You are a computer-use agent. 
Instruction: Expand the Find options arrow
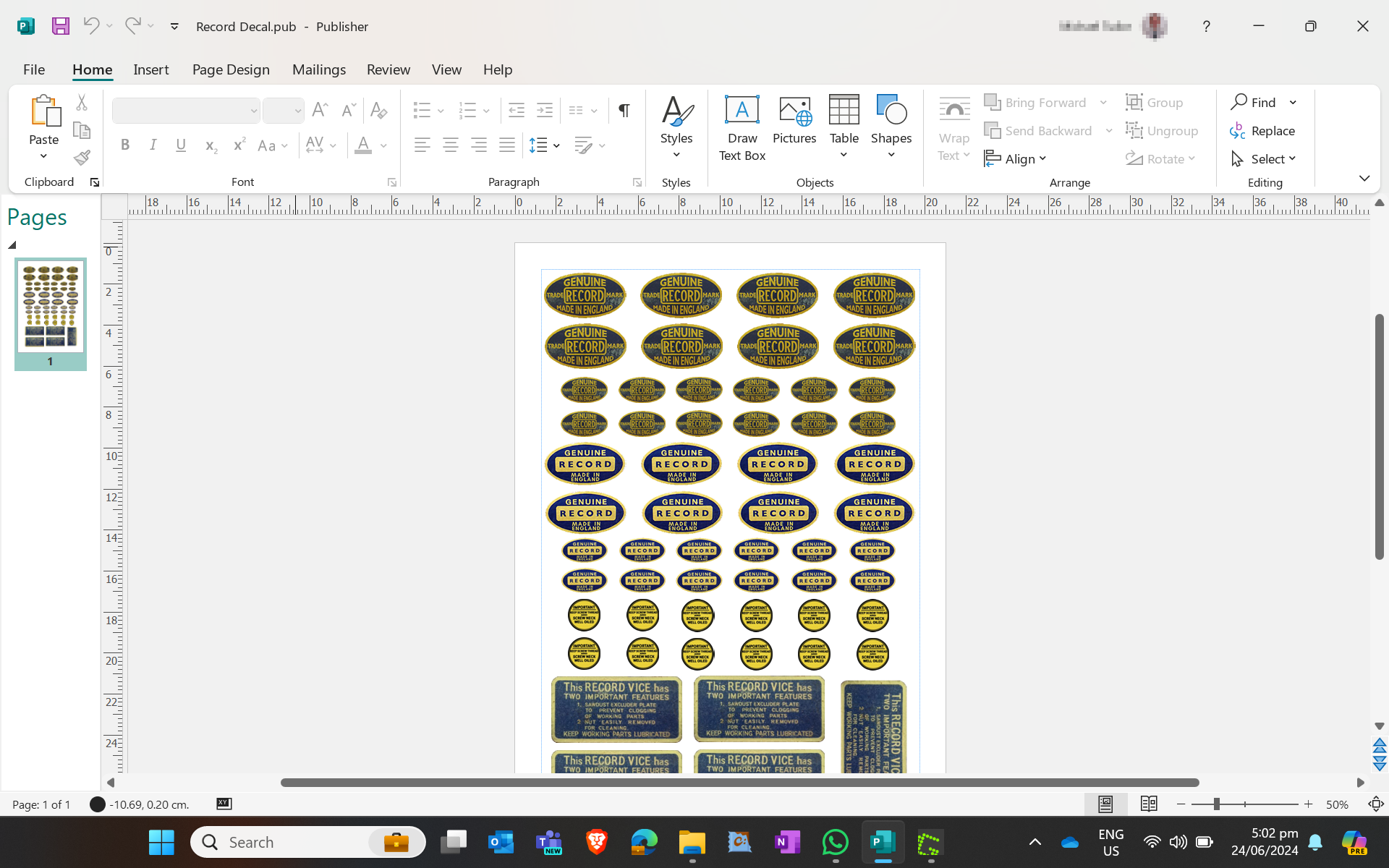coord(1293,103)
